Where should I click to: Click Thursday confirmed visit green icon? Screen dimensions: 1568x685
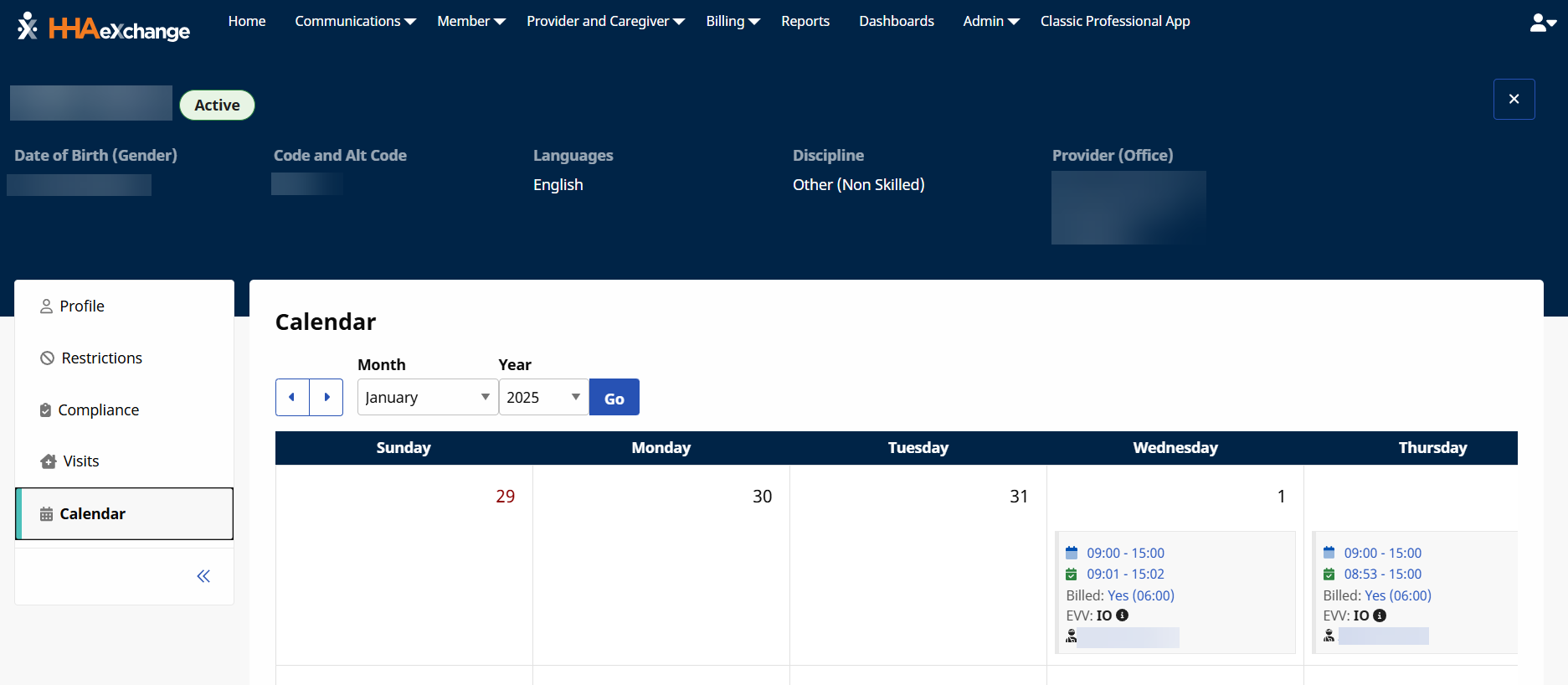click(1329, 574)
